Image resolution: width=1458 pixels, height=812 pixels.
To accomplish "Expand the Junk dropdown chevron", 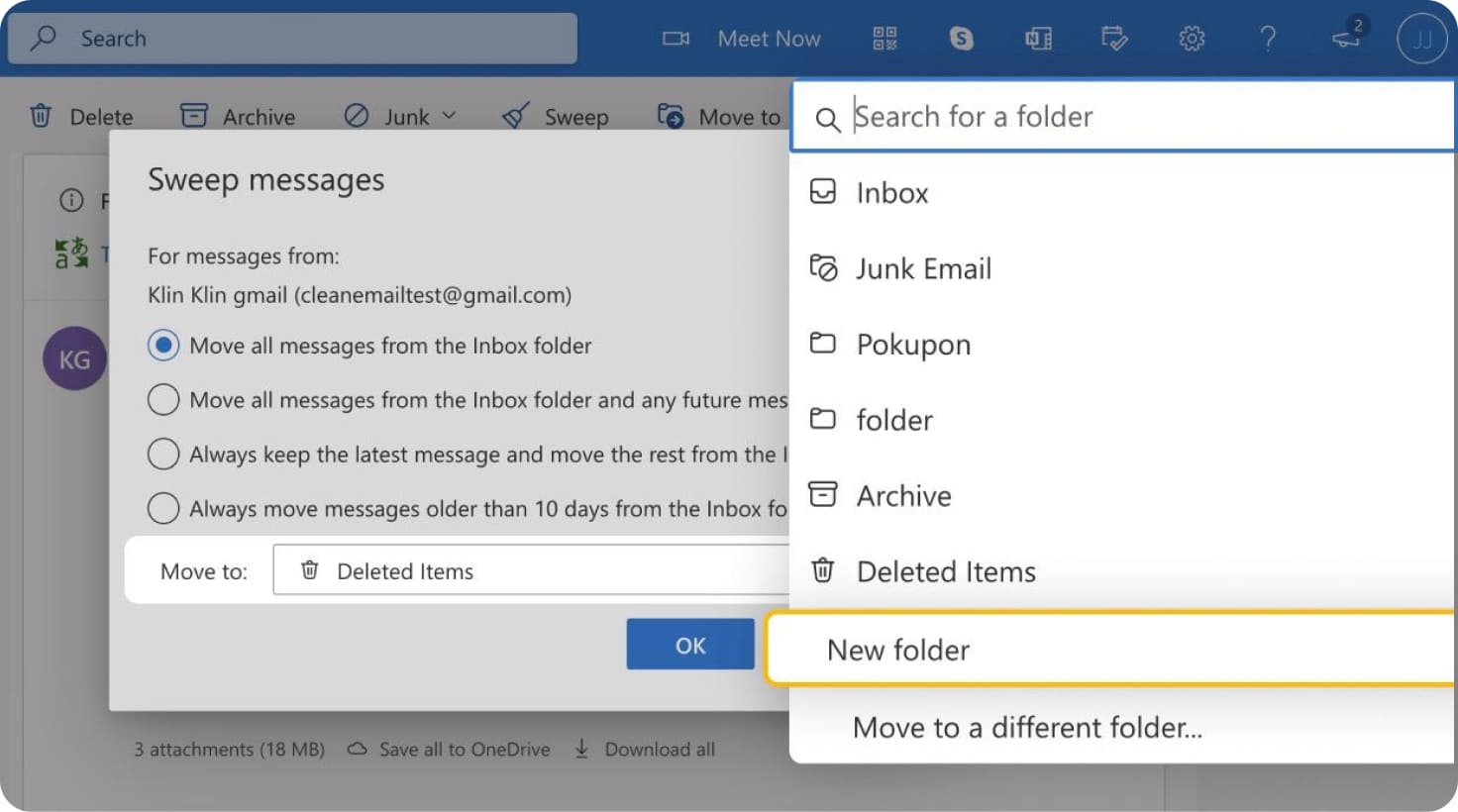I will (450, 116).
